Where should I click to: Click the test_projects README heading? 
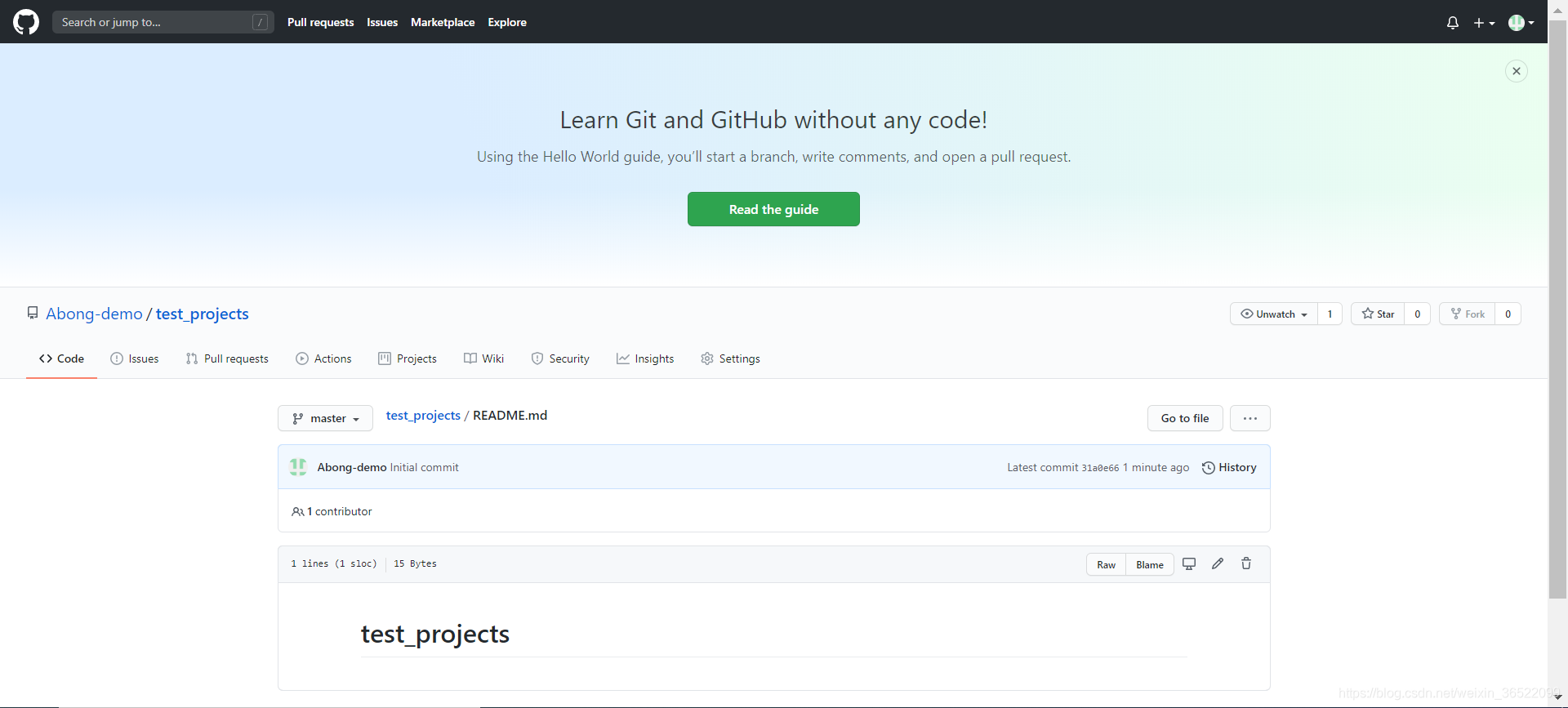click(435, 635)
